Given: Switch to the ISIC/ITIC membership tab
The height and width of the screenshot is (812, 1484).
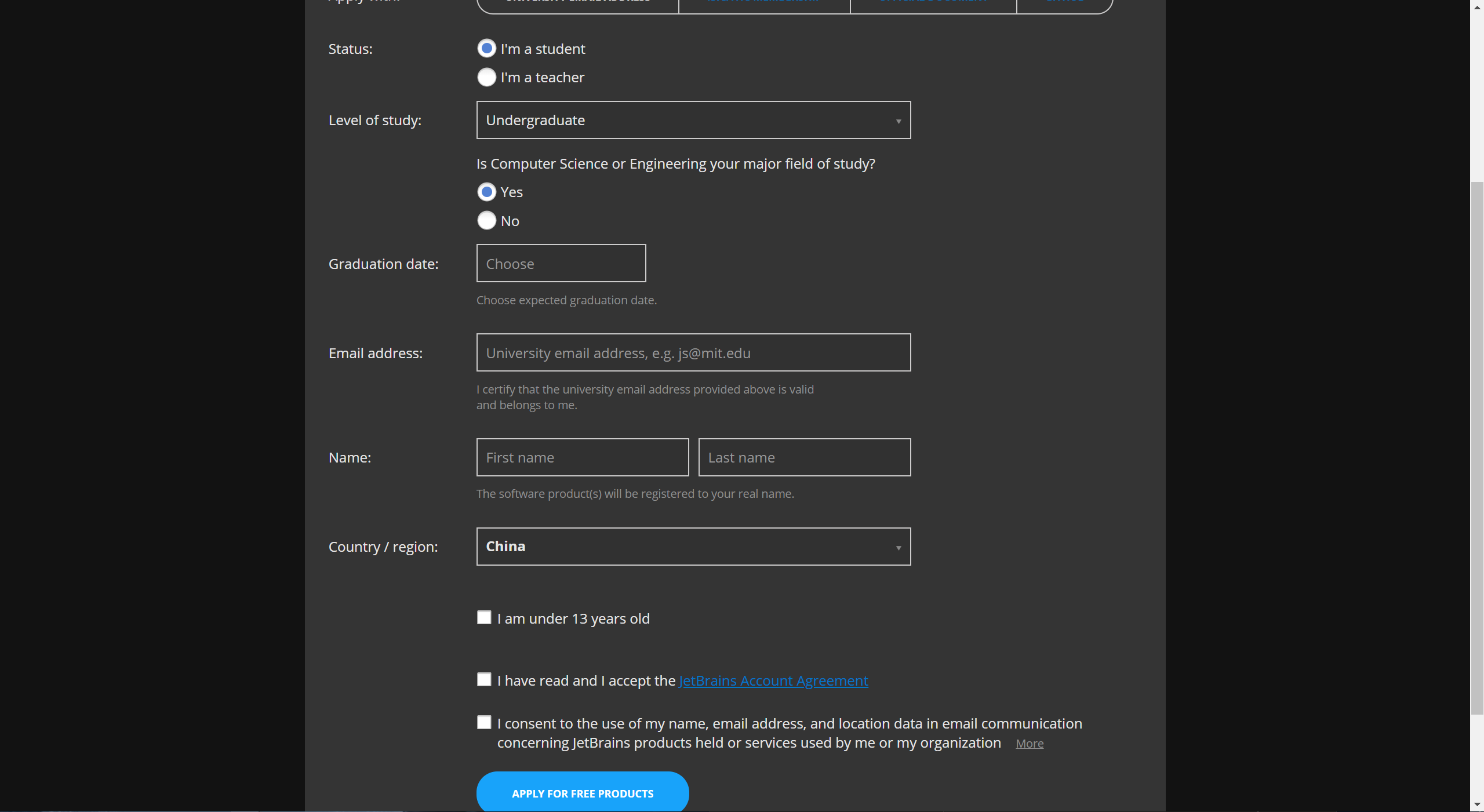Looking at the screenshot, I should pos(763,3).
